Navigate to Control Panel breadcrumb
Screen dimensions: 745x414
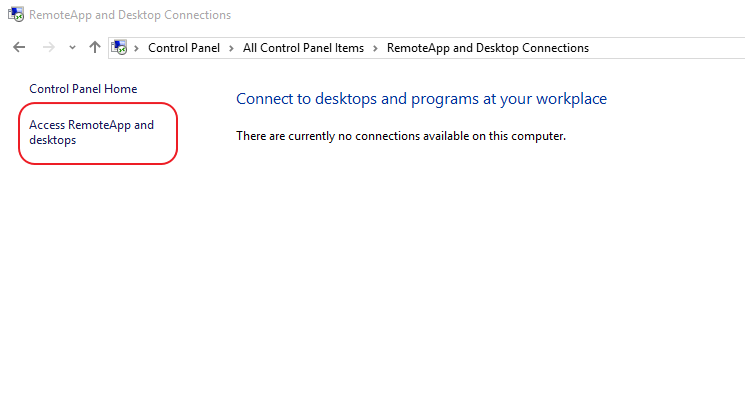pos(183,48)
